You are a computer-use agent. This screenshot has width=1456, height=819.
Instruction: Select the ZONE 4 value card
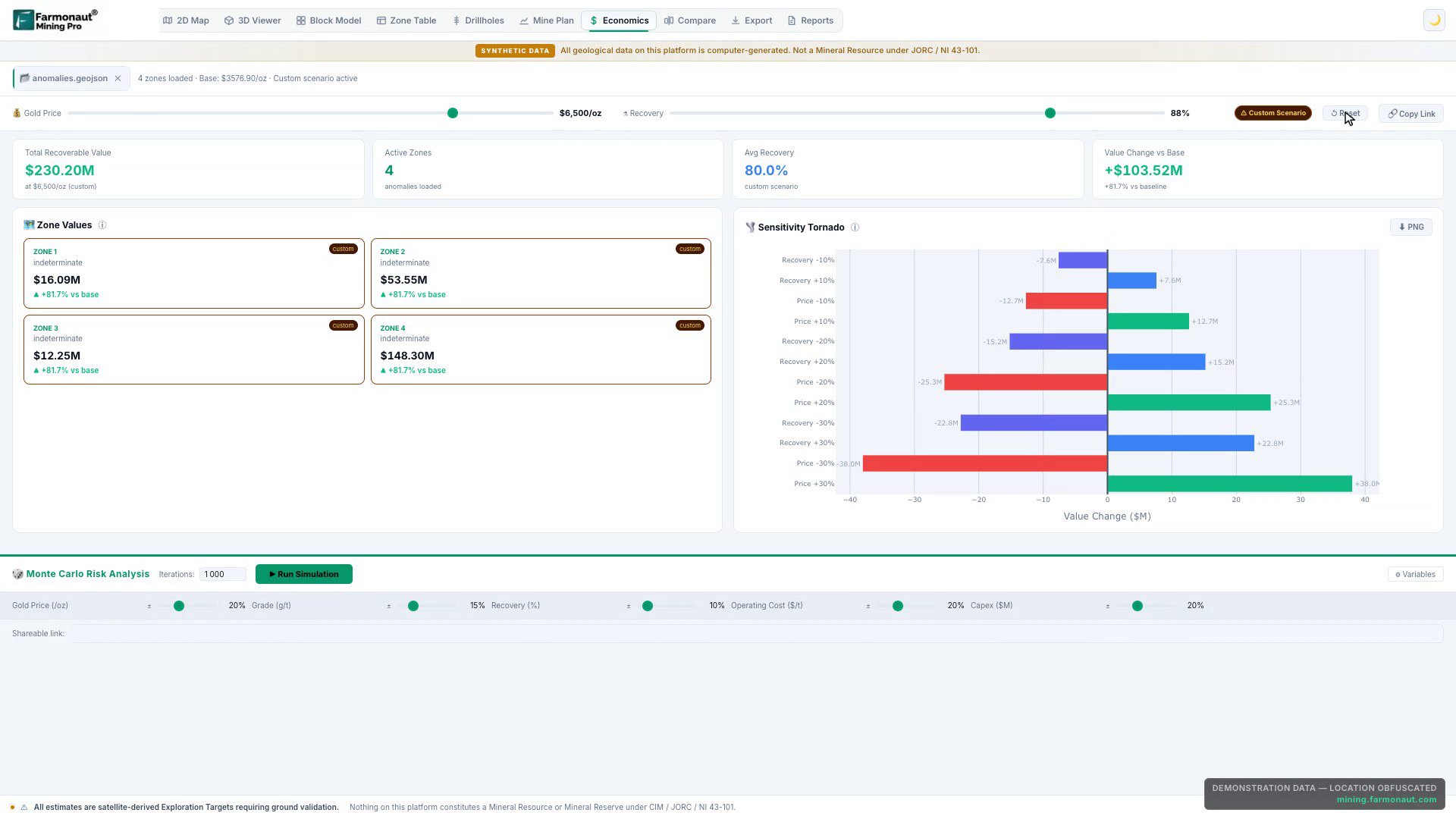541,350
